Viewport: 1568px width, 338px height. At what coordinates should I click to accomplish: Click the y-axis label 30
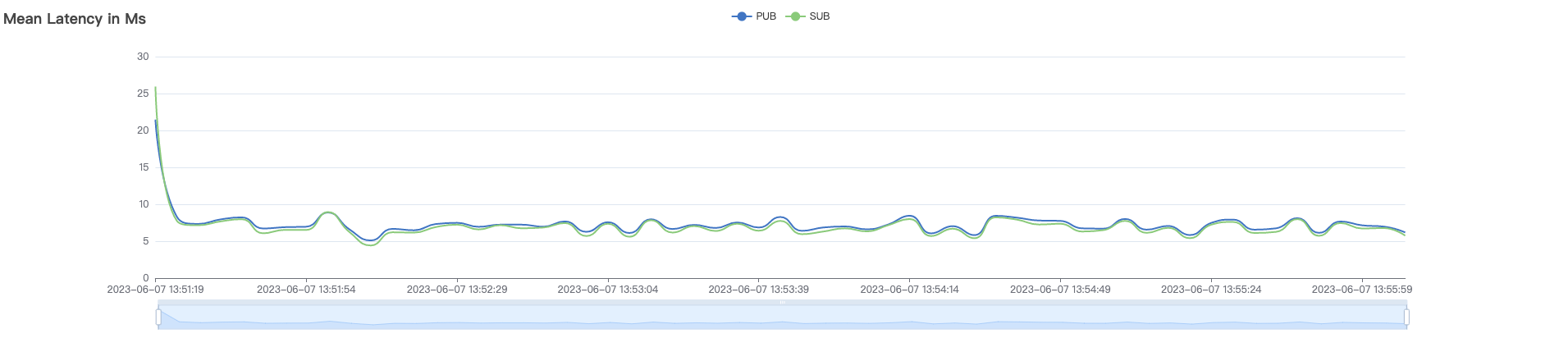click(143, 57)
